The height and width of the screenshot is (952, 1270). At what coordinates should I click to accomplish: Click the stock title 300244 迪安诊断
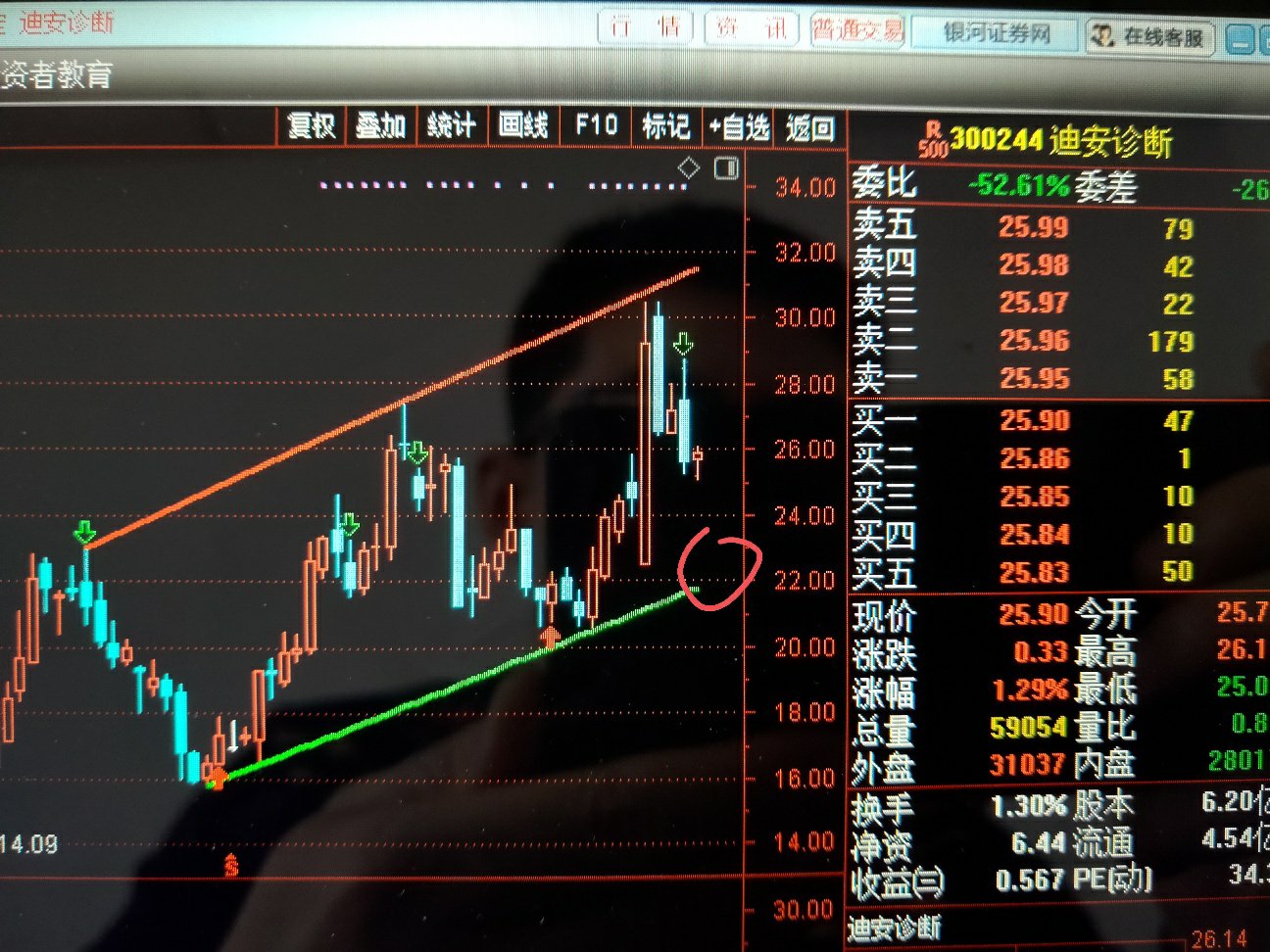1061,140
